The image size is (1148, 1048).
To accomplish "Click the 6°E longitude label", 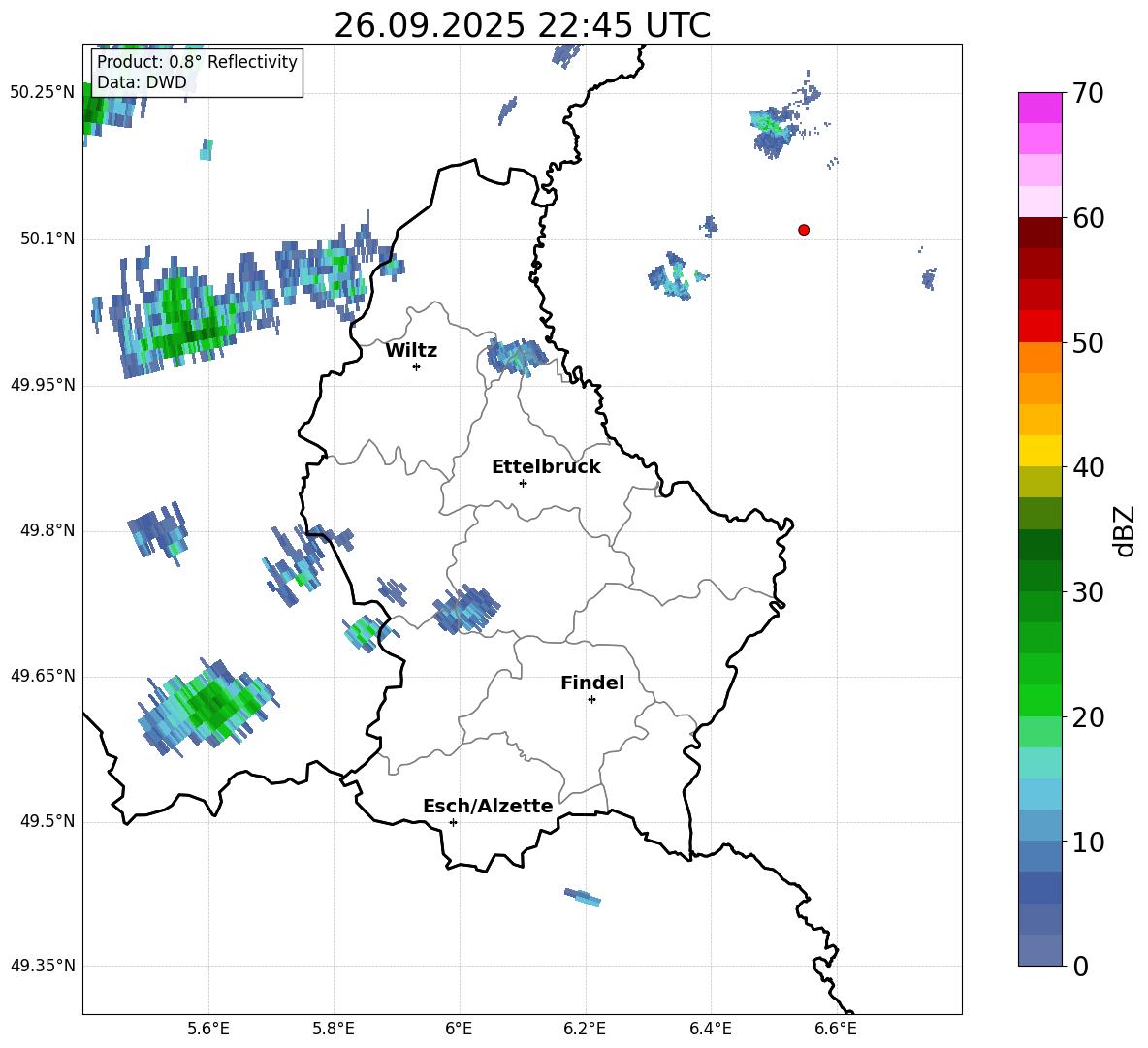I will (459, 1029).
